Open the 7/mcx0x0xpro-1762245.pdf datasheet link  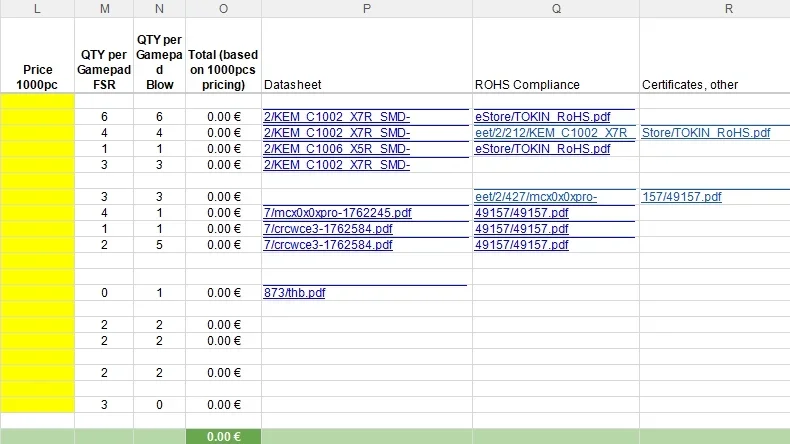point(338,213)
